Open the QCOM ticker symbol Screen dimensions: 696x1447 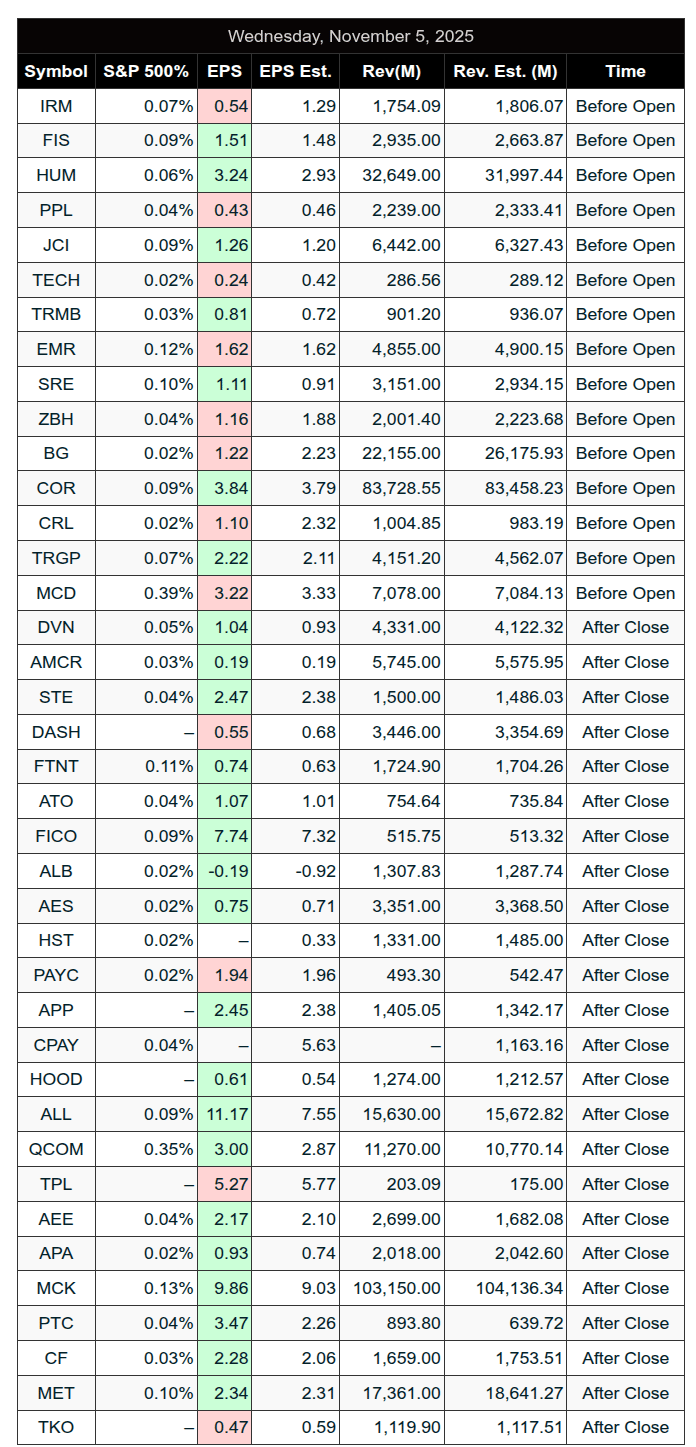pos(56,1149)
